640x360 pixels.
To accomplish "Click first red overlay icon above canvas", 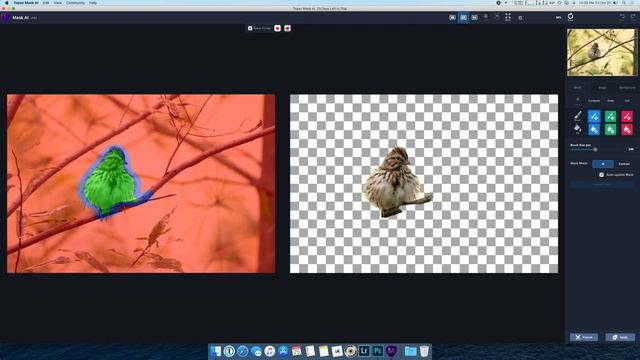I will coord(278,28).
